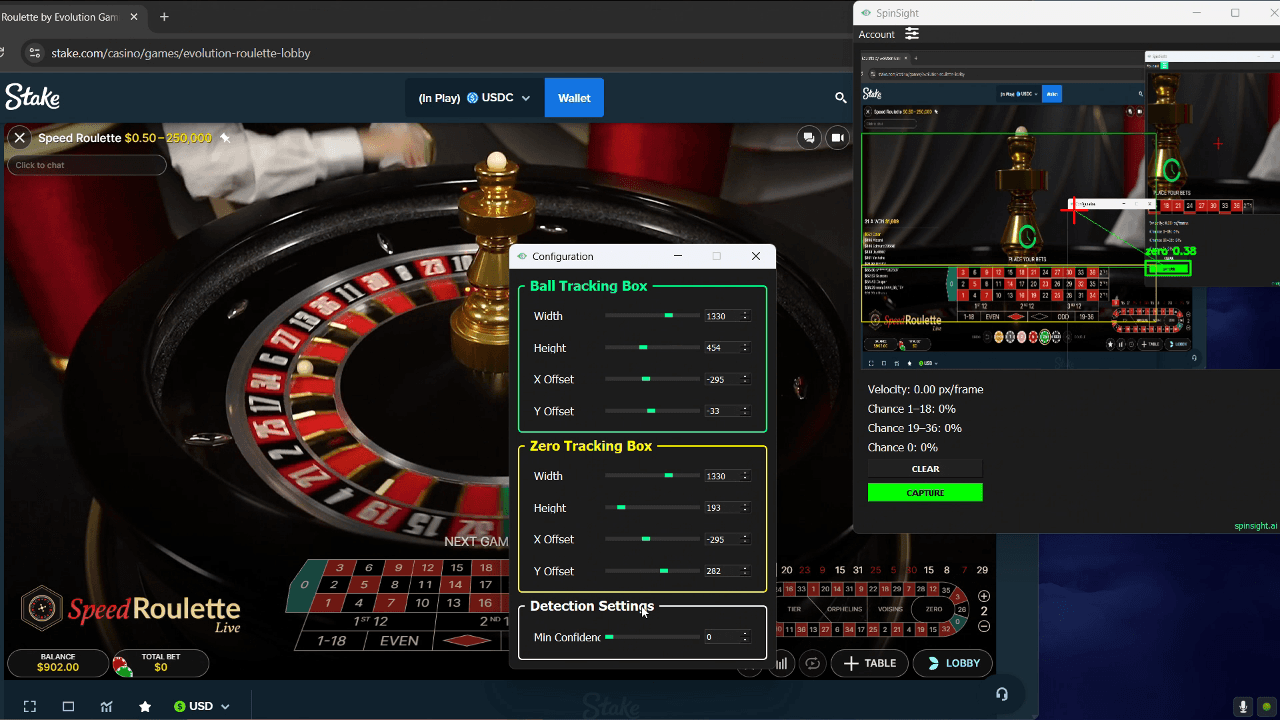Switch to the Roulette by Evolution browser tab
This screenshot has width=1280, height=720.
60,16
